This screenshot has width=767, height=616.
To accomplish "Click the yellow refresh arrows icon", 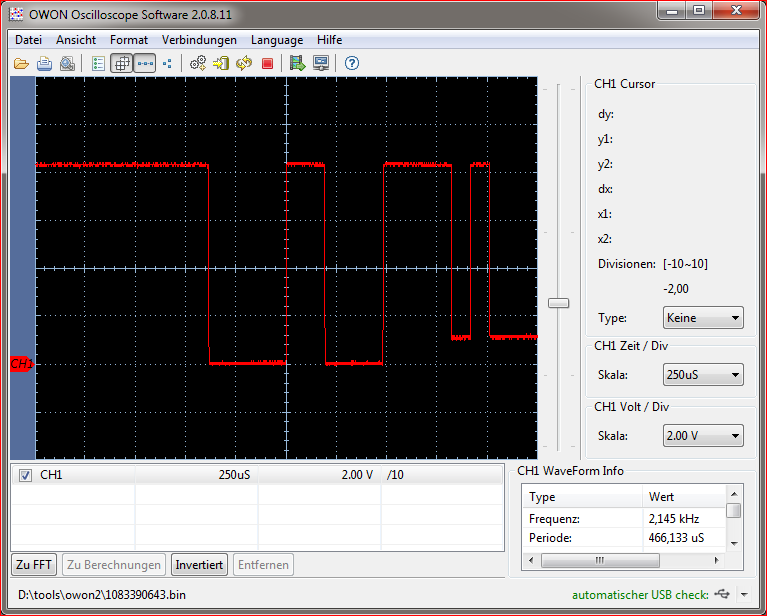I will [244, 64].
